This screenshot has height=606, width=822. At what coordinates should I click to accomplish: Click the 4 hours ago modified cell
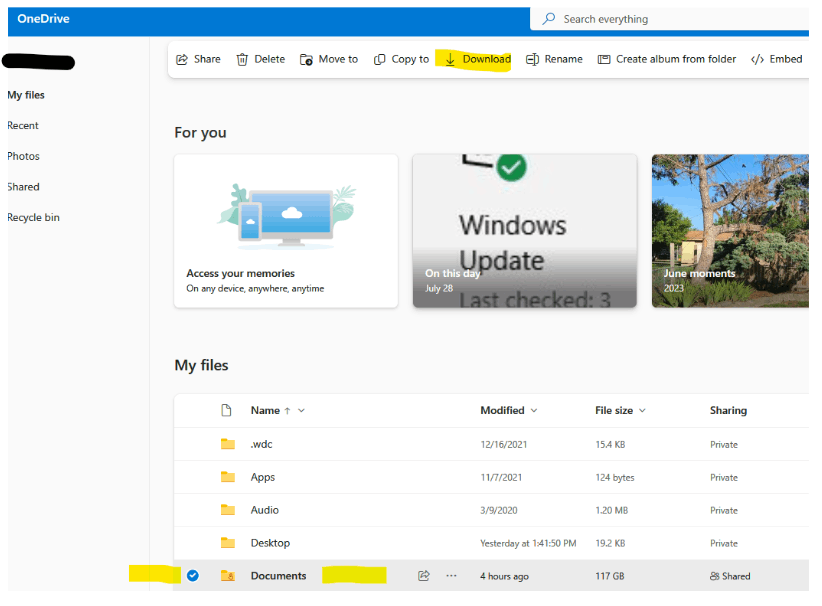pyautogui.click(x=504, y=576)
